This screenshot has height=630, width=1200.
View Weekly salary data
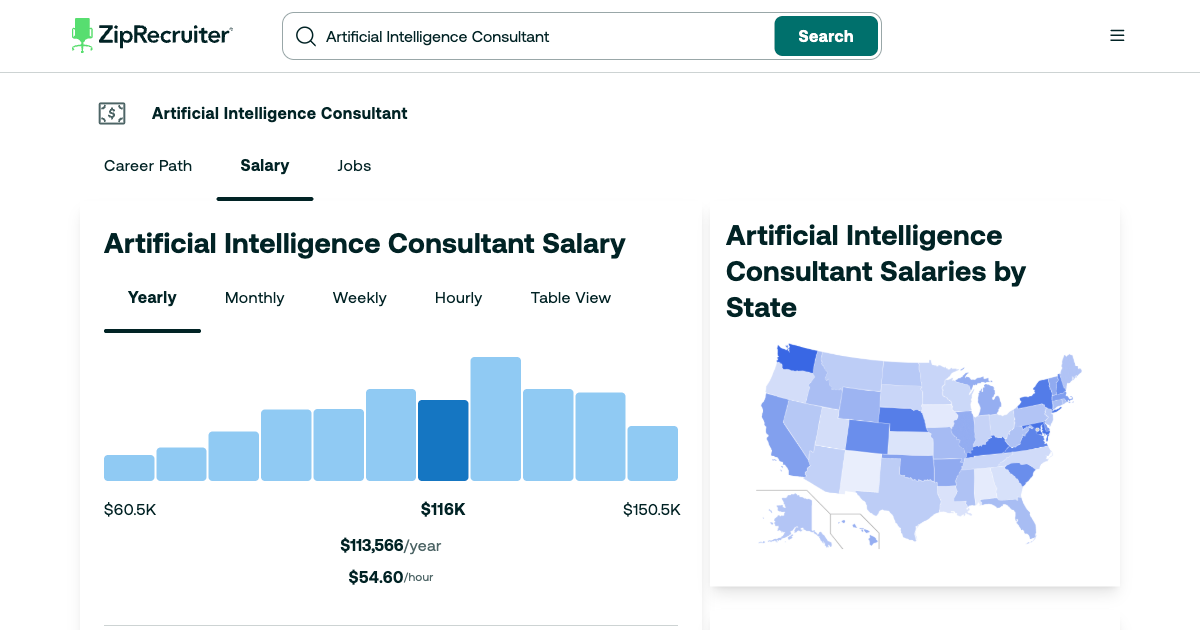359,298
